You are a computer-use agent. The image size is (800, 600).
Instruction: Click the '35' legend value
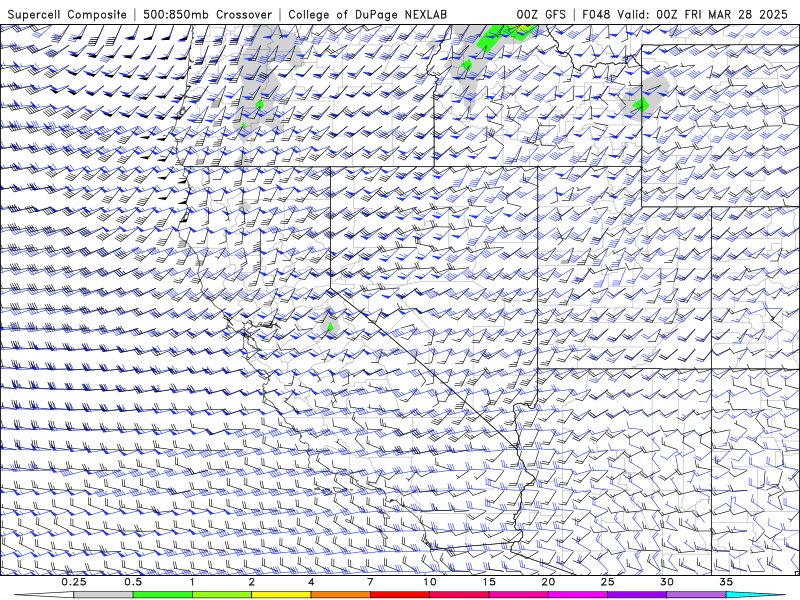point(727,582)
